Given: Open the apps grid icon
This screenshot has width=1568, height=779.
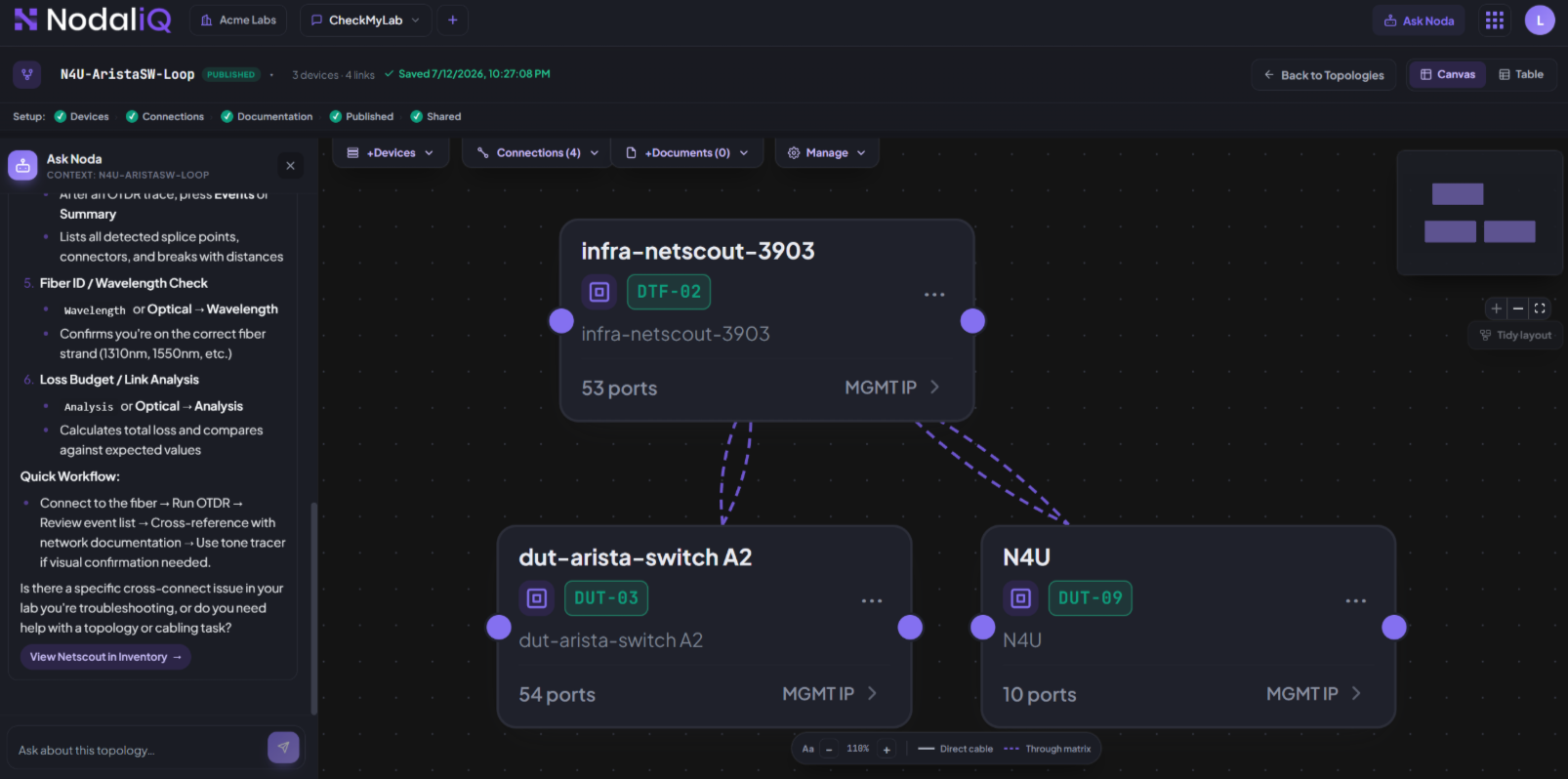Looking at the screenshot, I should tap(1495, 20).
